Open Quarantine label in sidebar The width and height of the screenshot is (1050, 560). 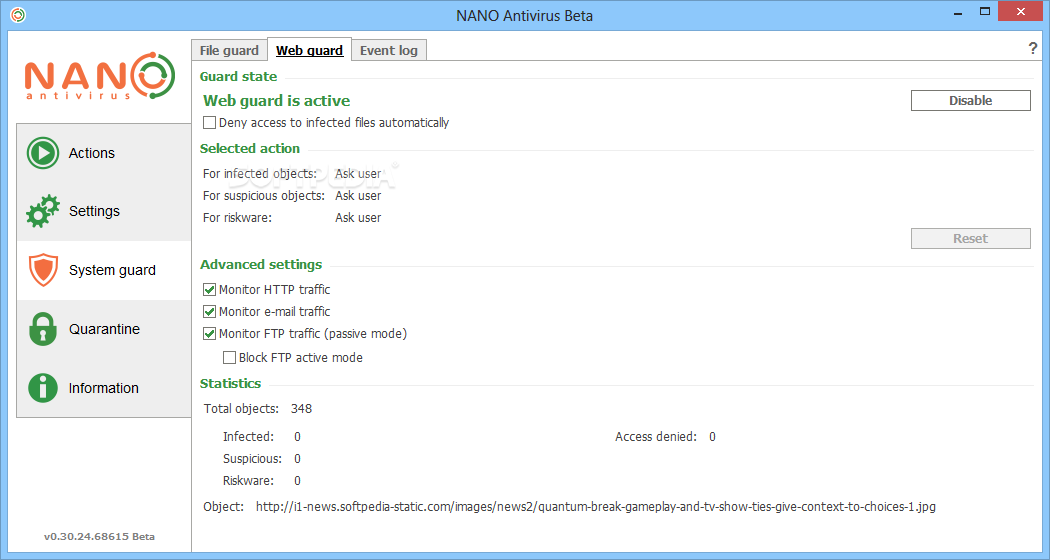[x=104, y=329]
